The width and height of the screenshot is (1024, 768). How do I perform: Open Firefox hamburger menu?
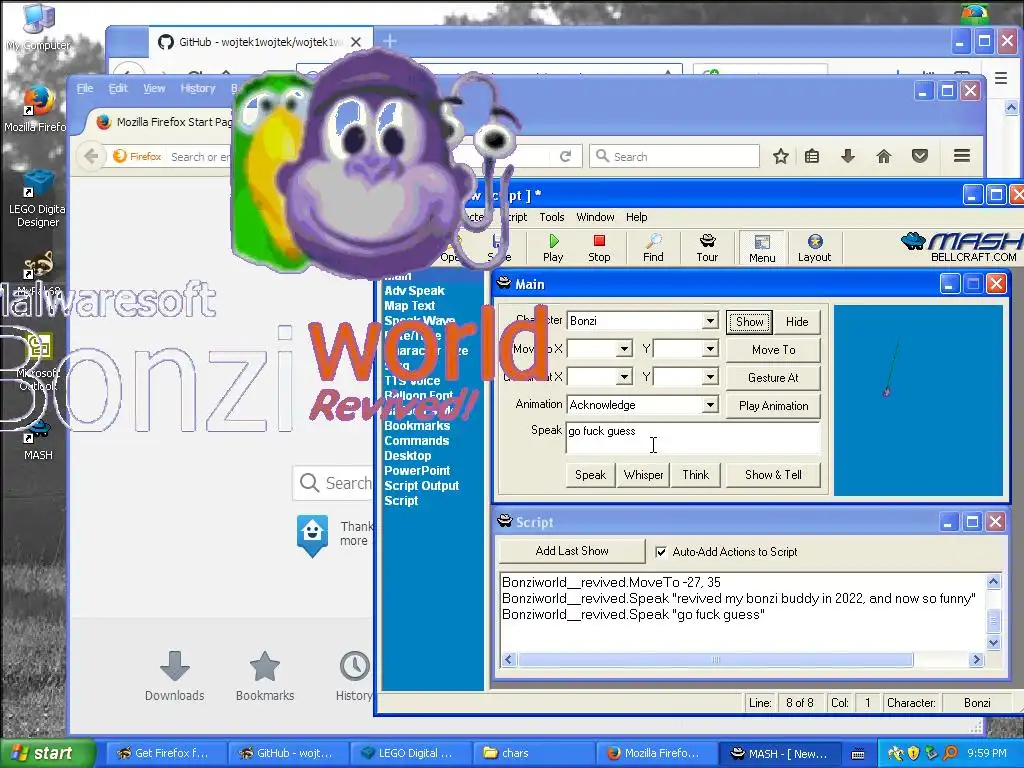pyautogui.click(x=961, y=155)
